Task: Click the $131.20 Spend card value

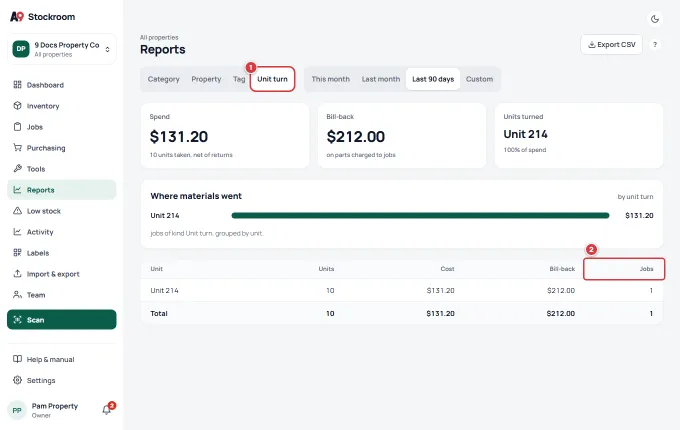Action: click(x=179, y=137)
